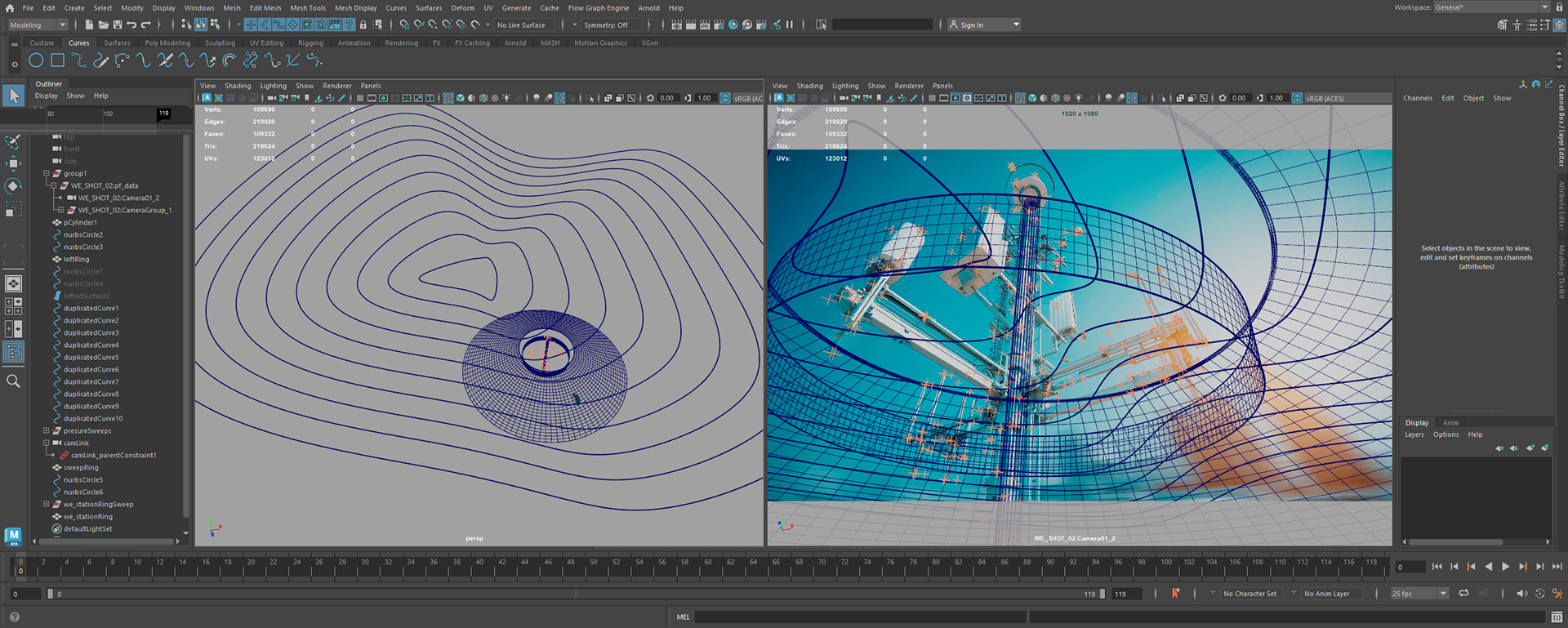
Task: Select loftRing in the Outliner
Action: click(x=77, y=260)
